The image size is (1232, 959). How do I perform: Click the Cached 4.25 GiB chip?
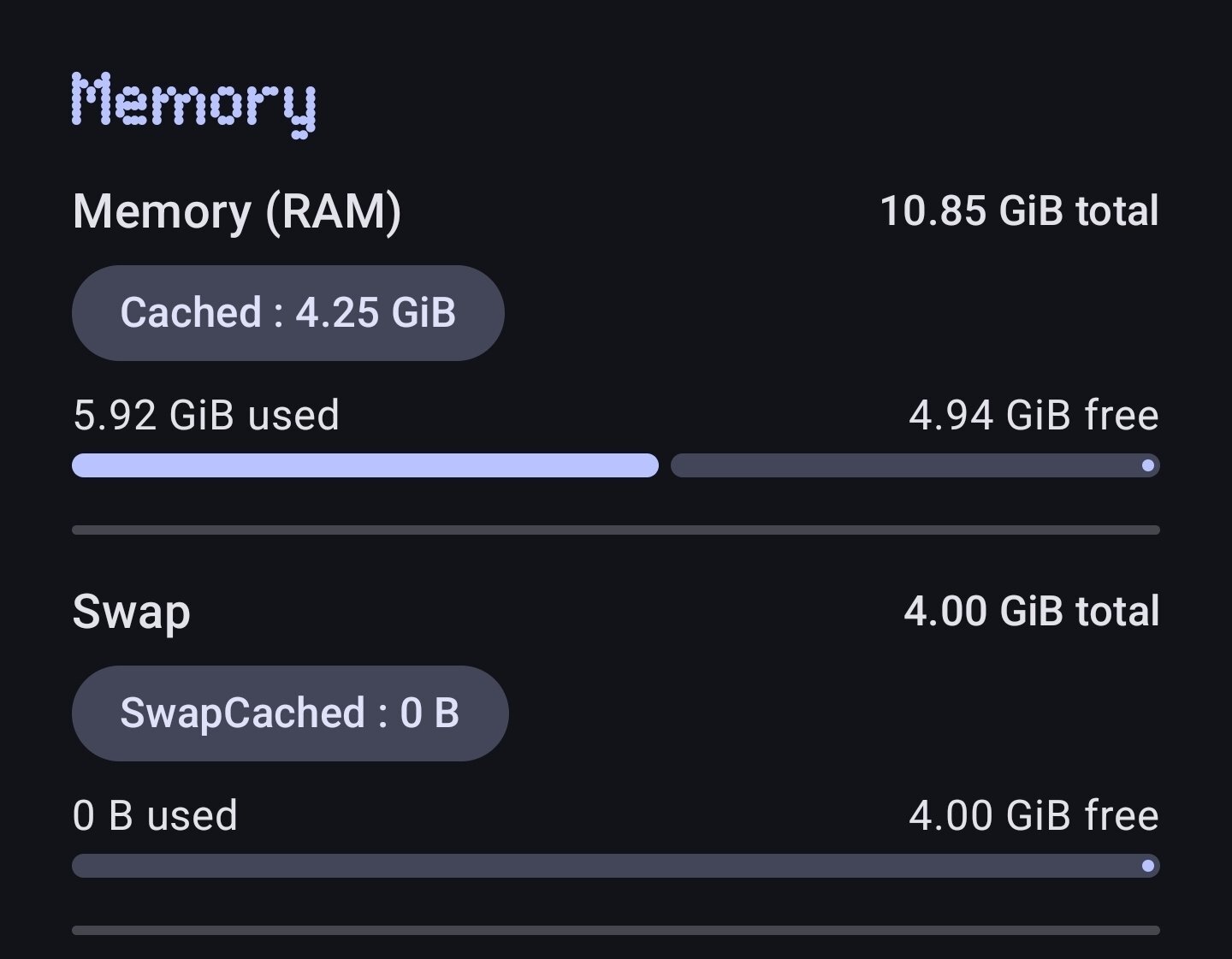click(x=287, y=312)
